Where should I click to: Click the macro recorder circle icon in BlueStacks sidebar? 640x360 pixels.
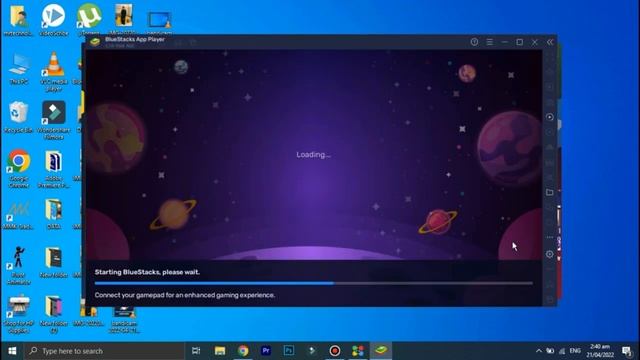[x=550, y=117]
